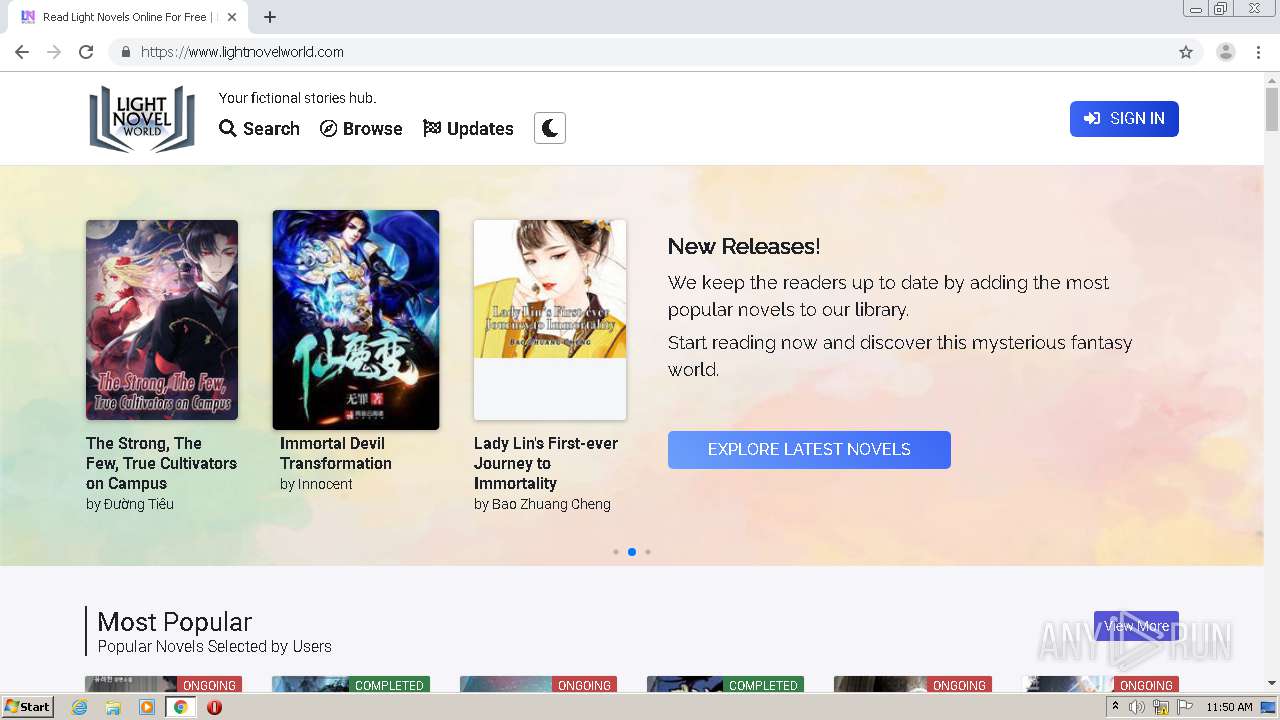This screenshot has width=1280, height=720.
Task: Click Lady Lin's First-ever Journey to Immortality title
Action: tap(546, 463)
